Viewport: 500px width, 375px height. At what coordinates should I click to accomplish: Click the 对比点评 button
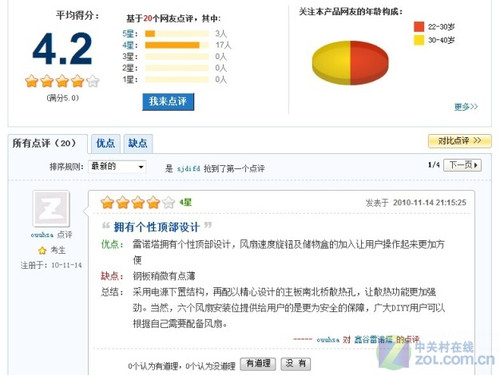point(459,141)
